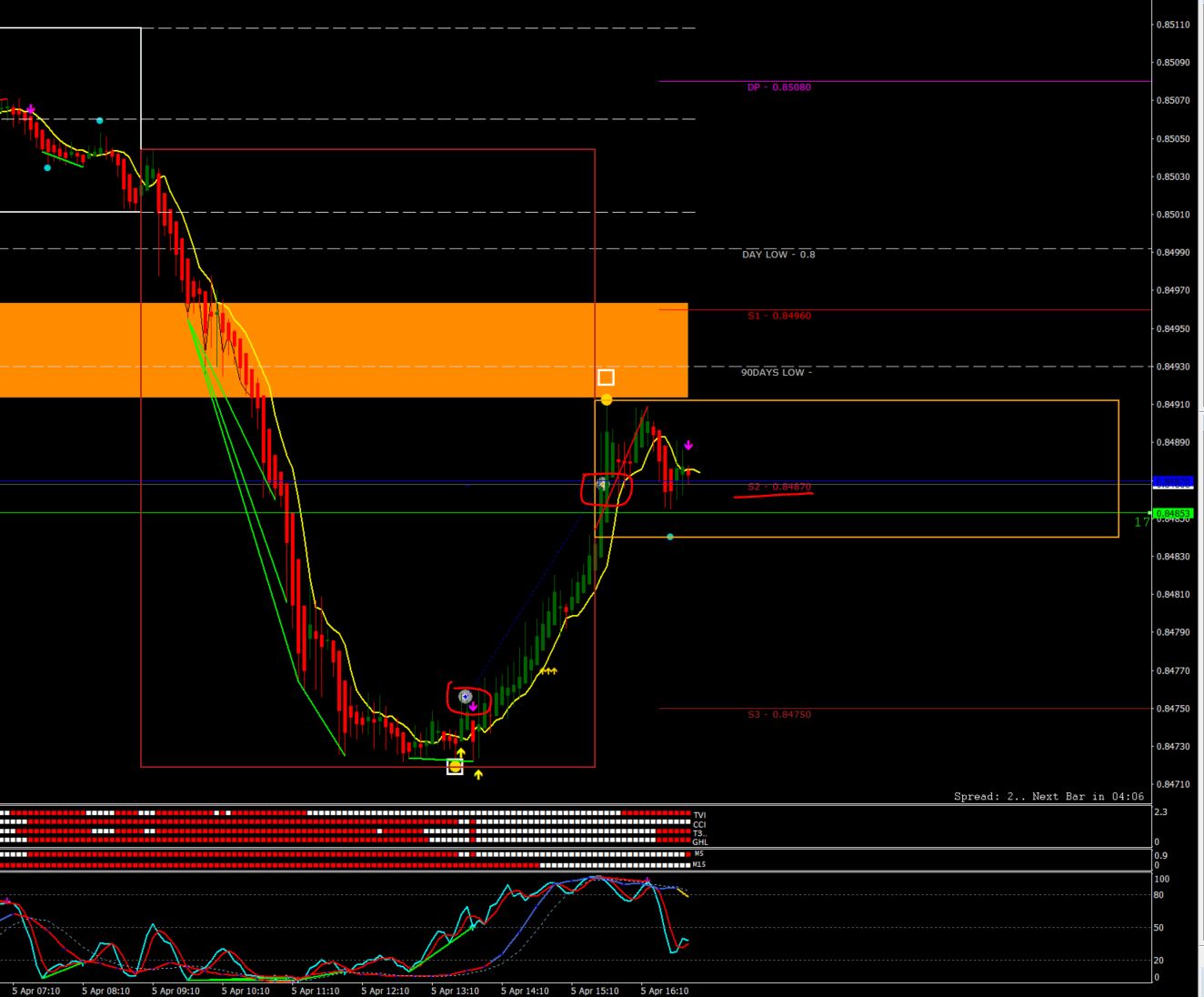Select the cyan dot below the early candles
The image size is (1204, 997).
(47, 167)
